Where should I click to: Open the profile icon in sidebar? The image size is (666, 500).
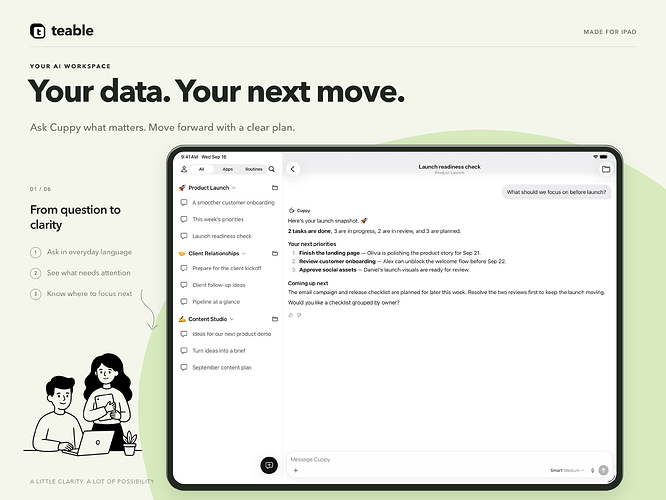tap(184, 169)
